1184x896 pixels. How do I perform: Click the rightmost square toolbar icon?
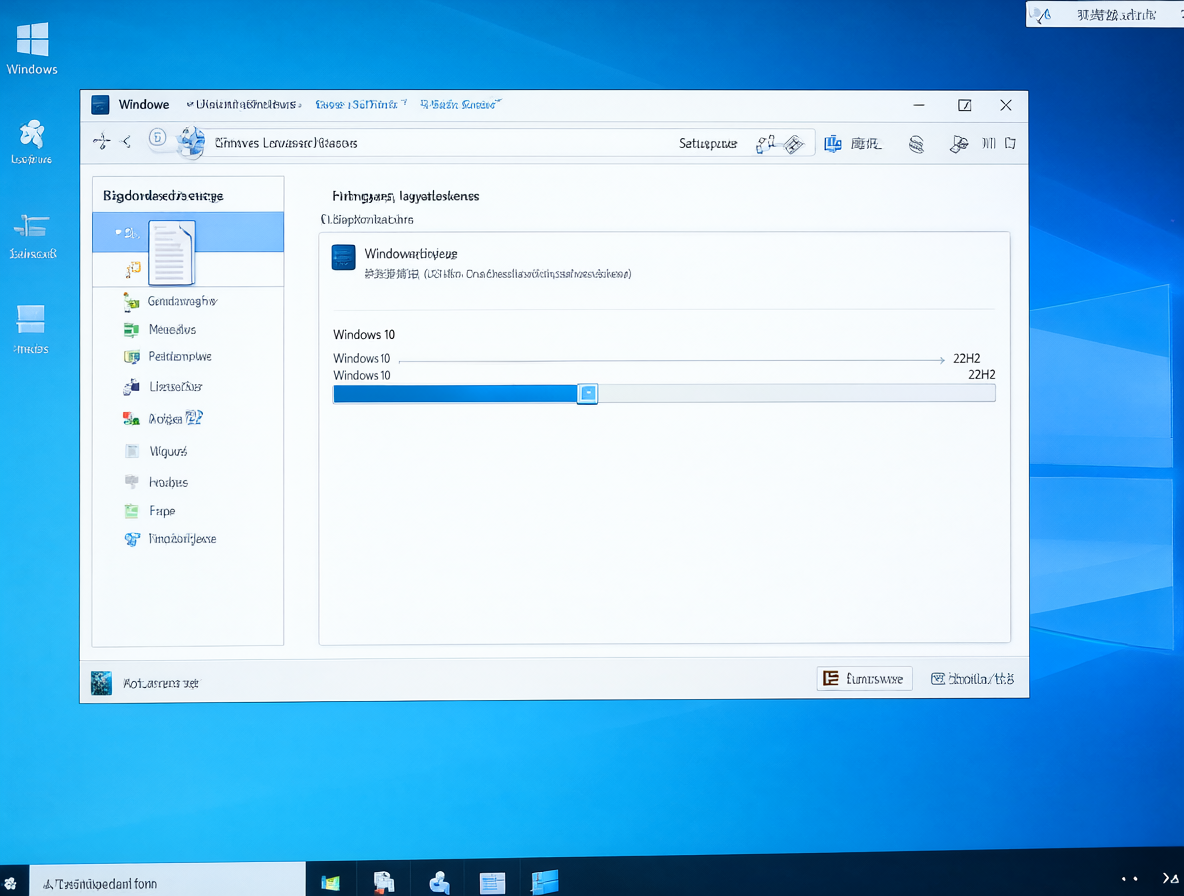click(1010, 143)
